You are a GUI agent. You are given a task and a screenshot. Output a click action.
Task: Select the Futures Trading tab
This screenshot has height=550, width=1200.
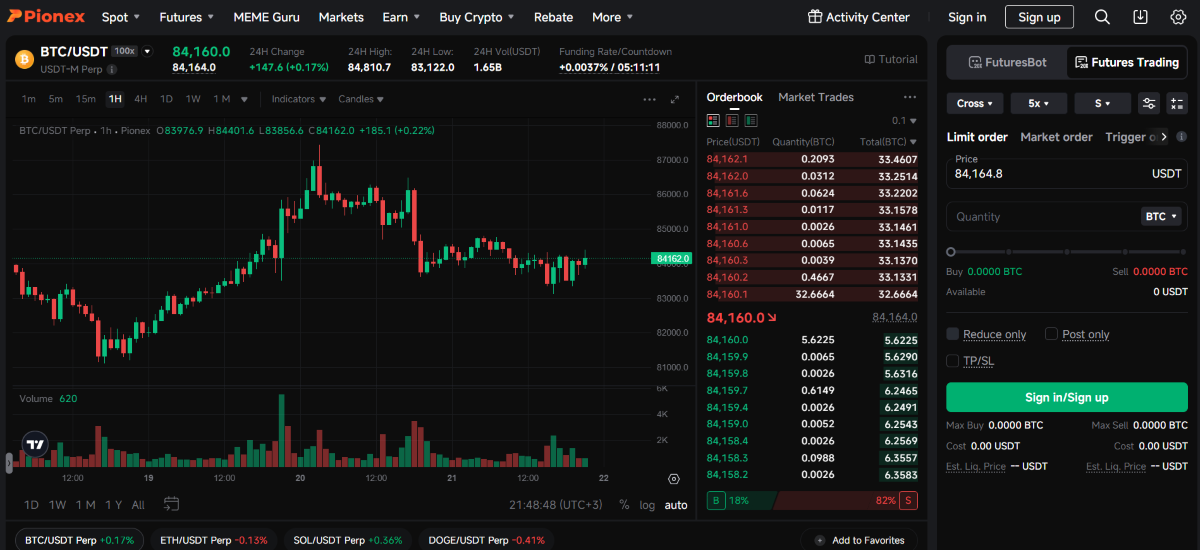point(1126,62)
